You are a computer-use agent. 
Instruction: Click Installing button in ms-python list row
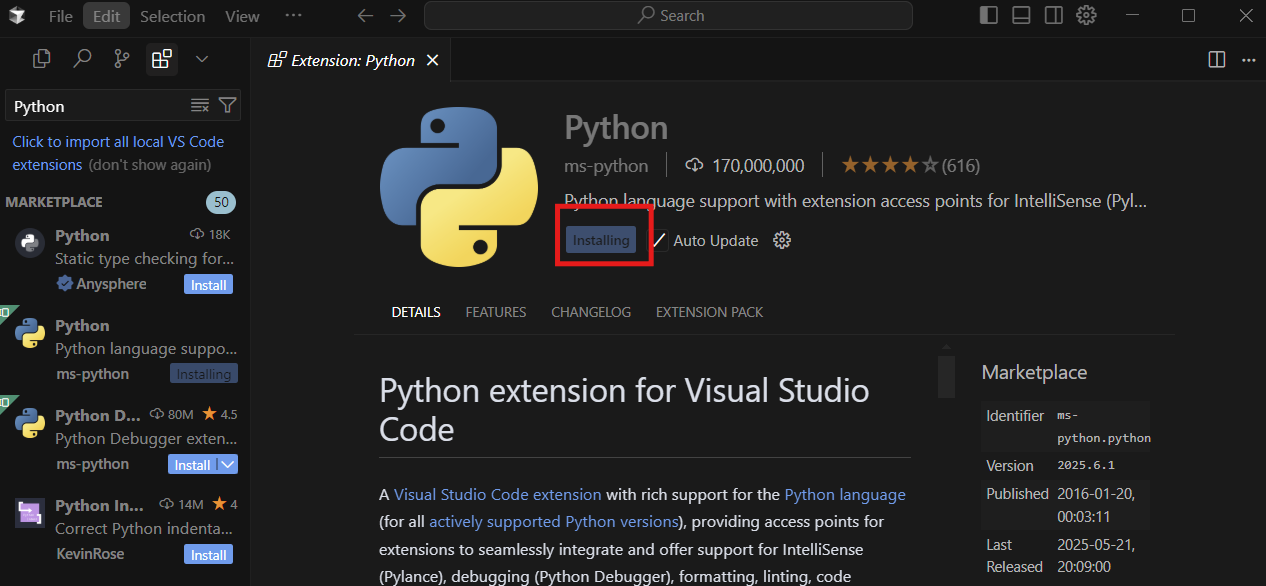[204, 374]
